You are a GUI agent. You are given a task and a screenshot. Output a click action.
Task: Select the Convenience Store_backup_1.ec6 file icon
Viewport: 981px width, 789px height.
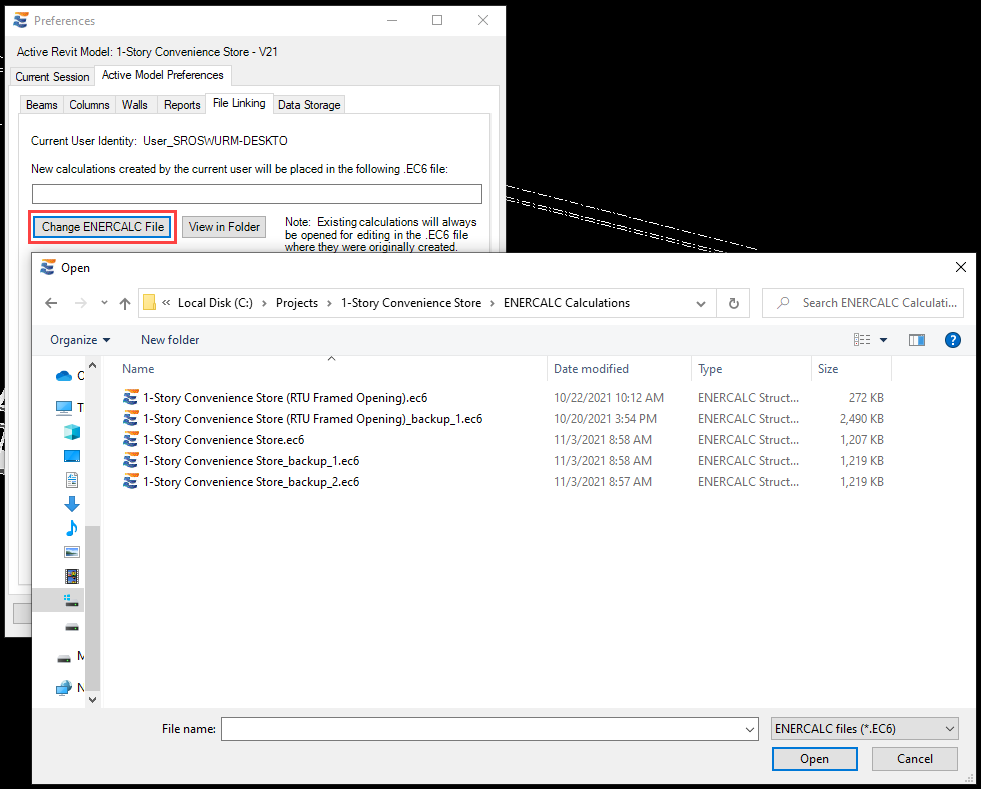pyautogui.click(x=131, y=461)
